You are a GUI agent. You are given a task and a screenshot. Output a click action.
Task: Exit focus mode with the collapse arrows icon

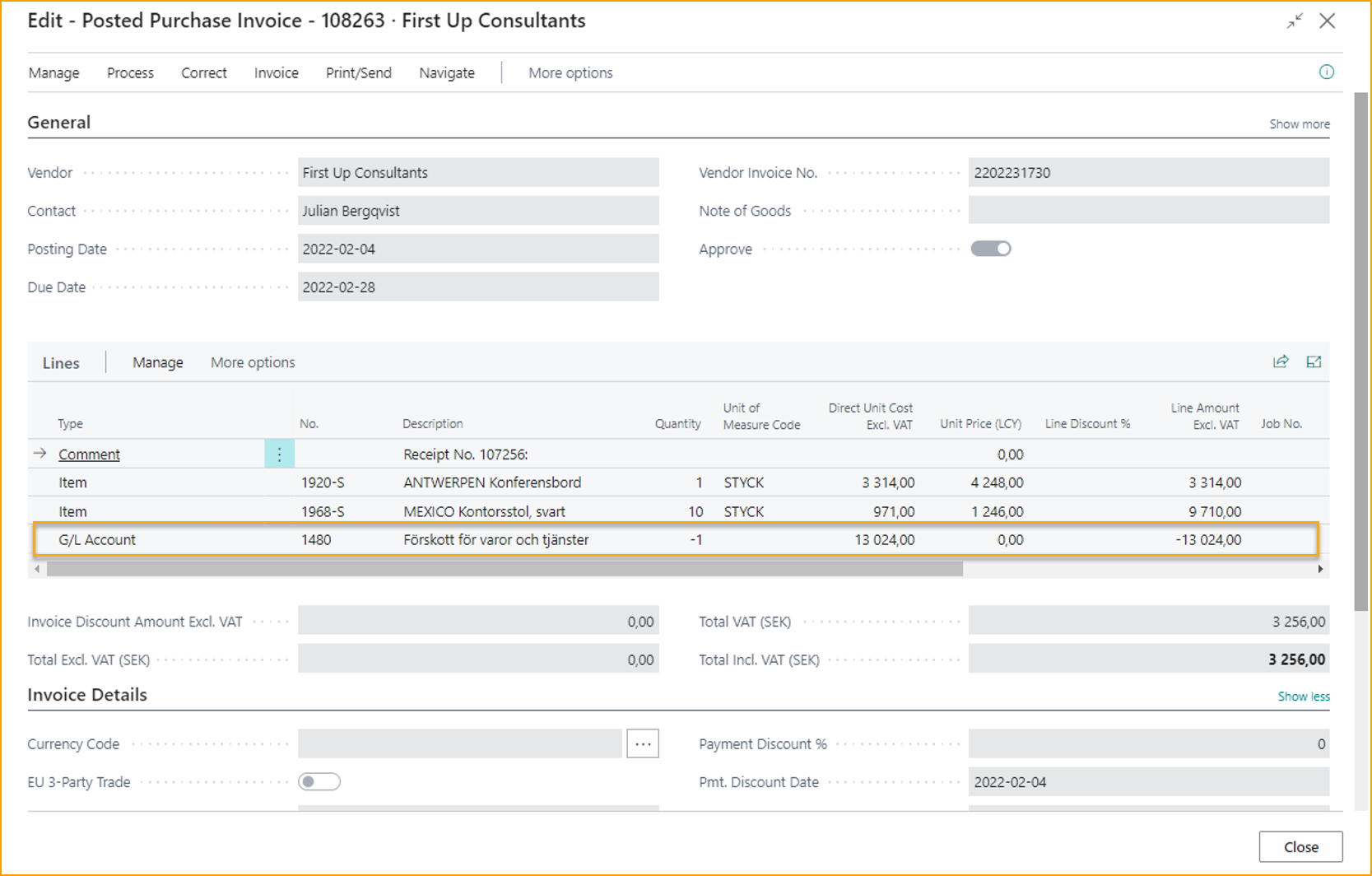1295,21
